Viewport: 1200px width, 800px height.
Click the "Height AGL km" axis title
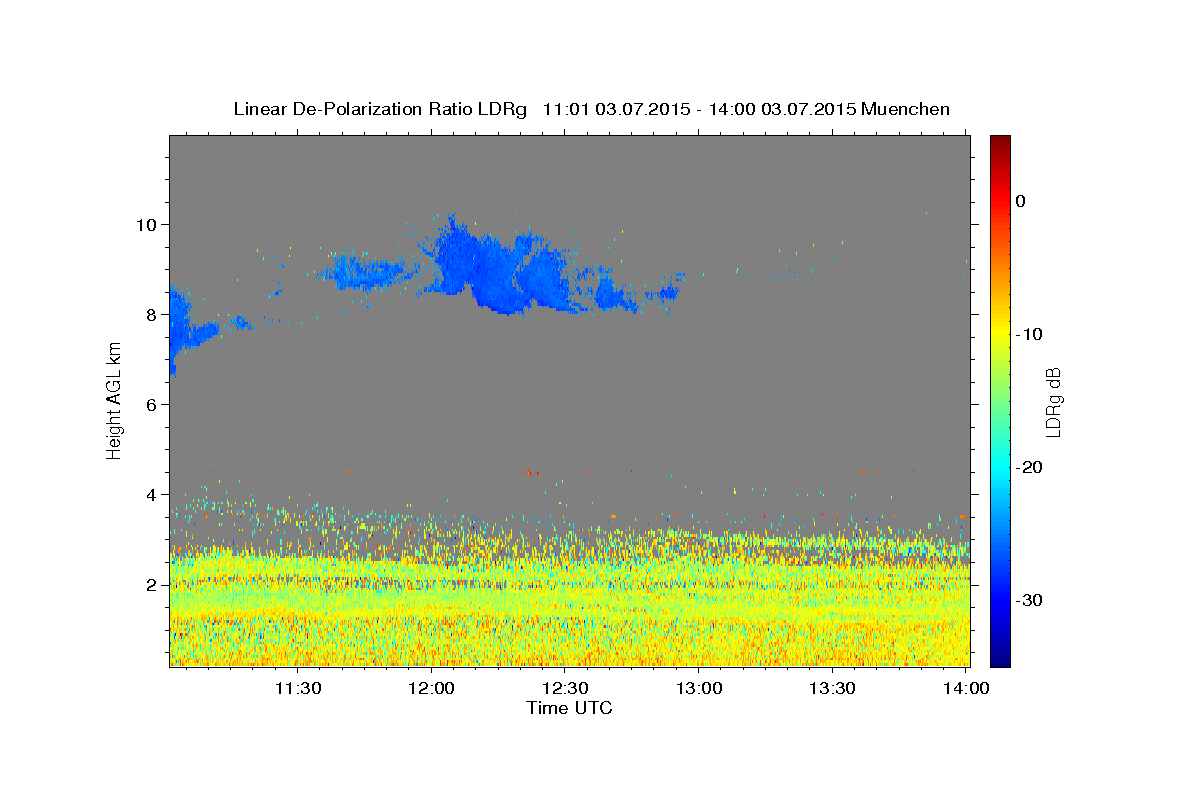[x=114, y=401]
